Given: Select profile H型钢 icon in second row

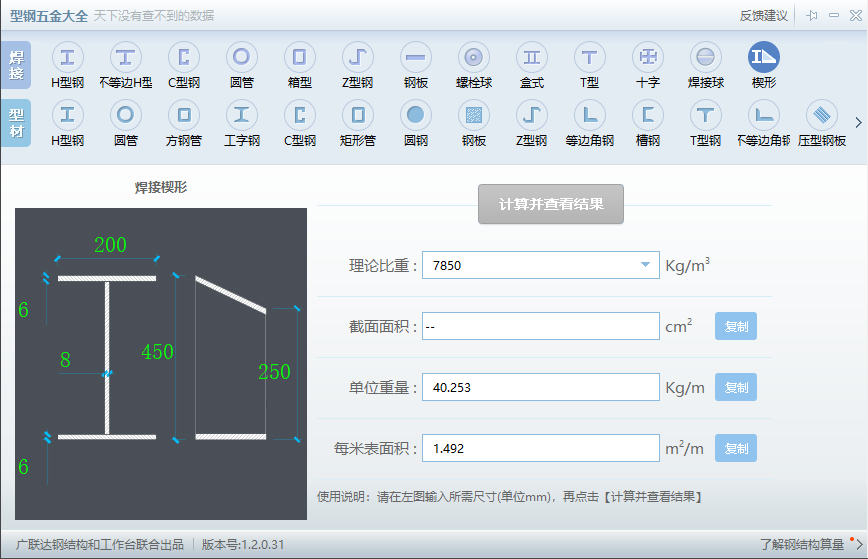Looking at the screenshot, I should click(68, 115).
